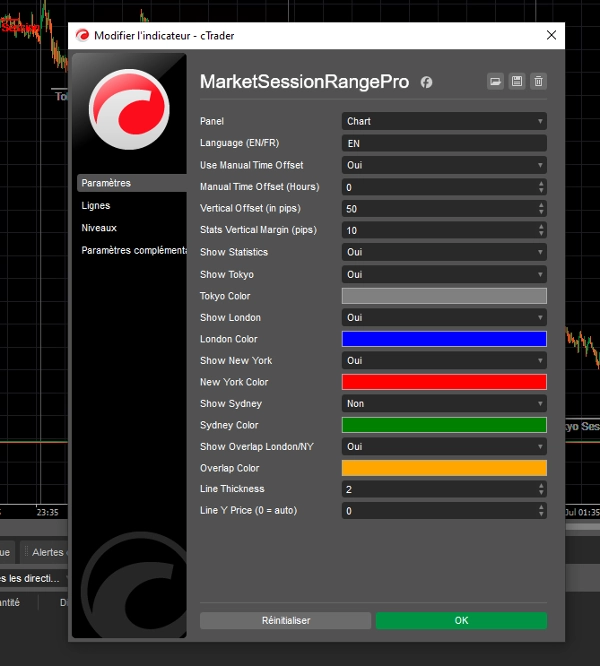This screenshot has height=666, width=600.
Task: Expand the Show Overlap London/NY dropdown
Action: pyautogui.click(x=444, y=446)
